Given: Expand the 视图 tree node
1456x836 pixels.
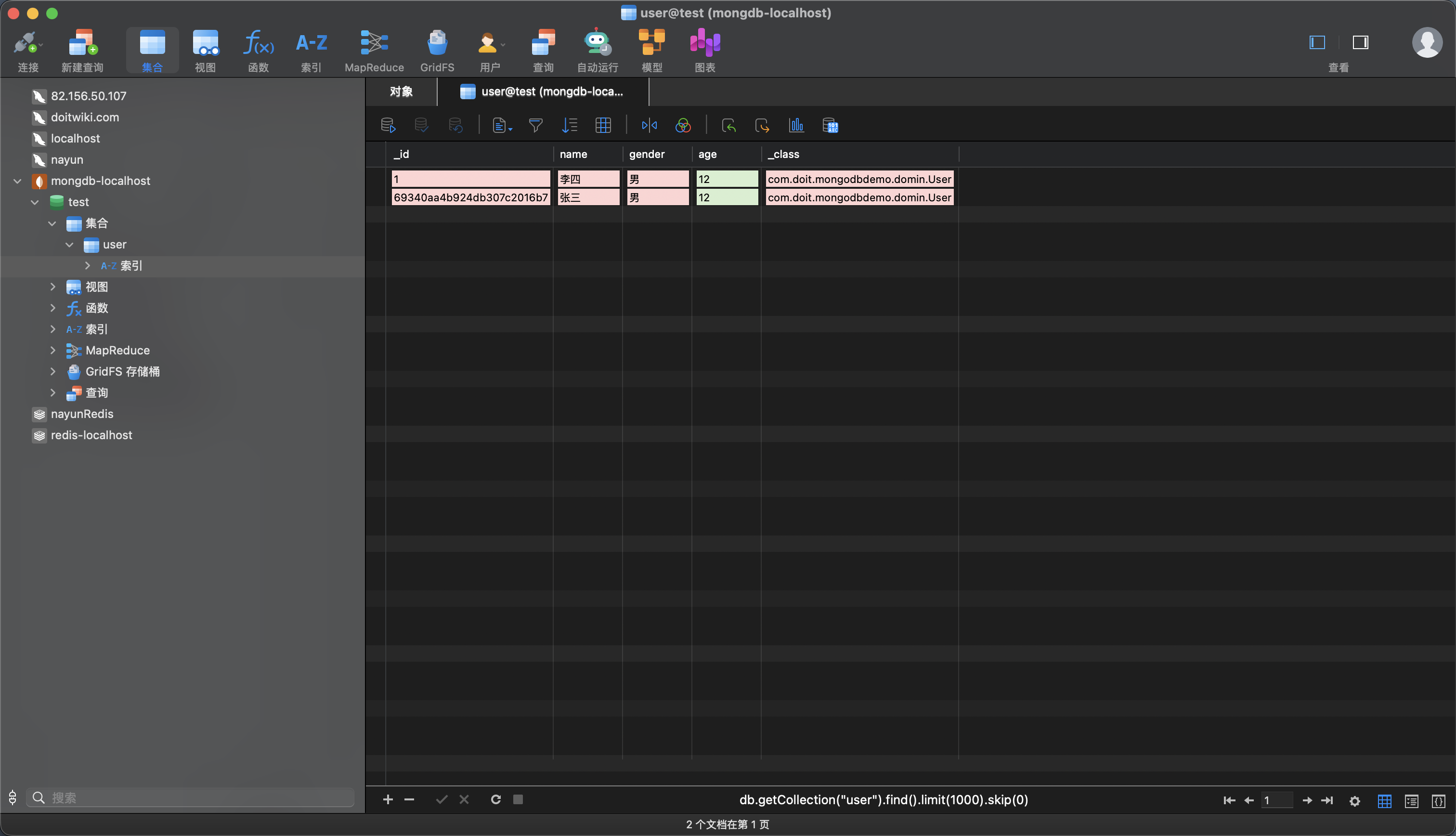Looking at the screenshot, I should pos(53,287).
